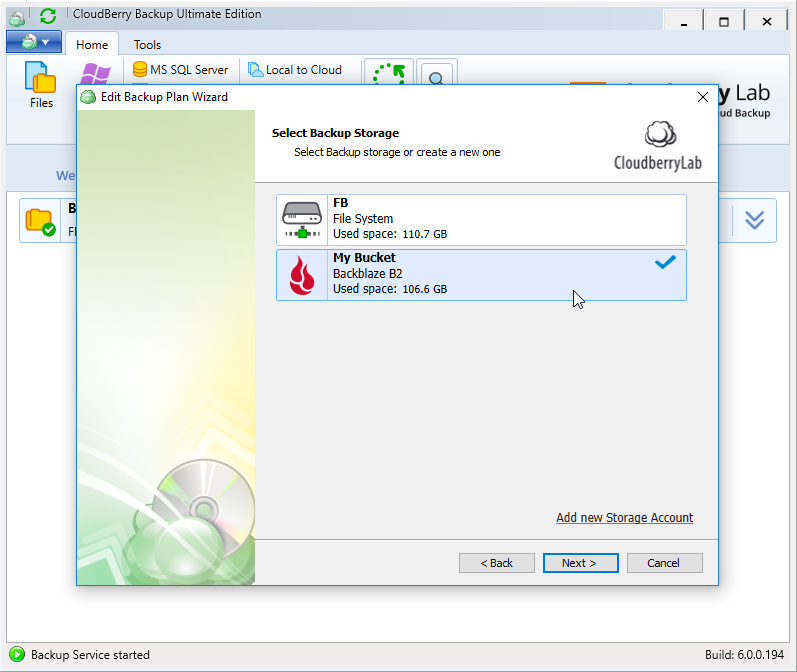Click the CloudBerry app icon in title bar

(x=17, y=17)
